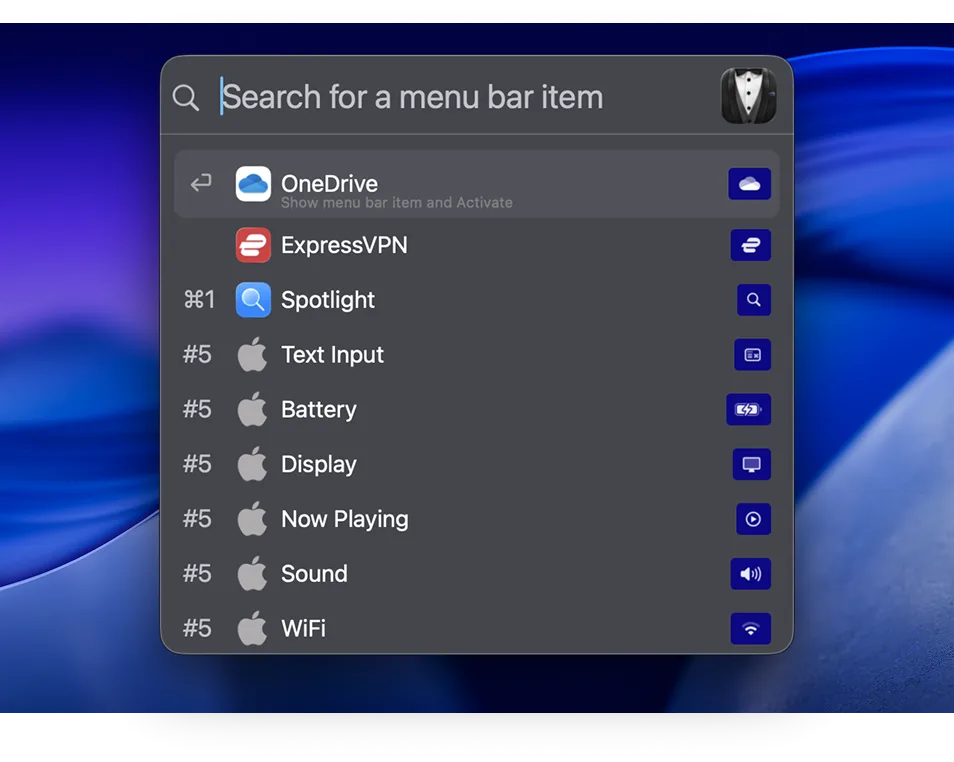Click the #5 label beside Sound
Viewport: 954px width, 762px height.
[x=197, y=573]
